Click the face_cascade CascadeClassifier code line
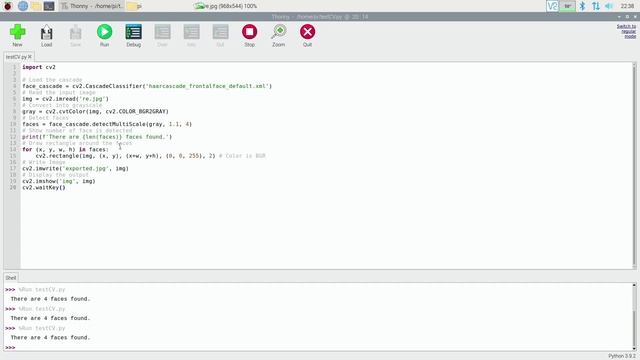 147,86
